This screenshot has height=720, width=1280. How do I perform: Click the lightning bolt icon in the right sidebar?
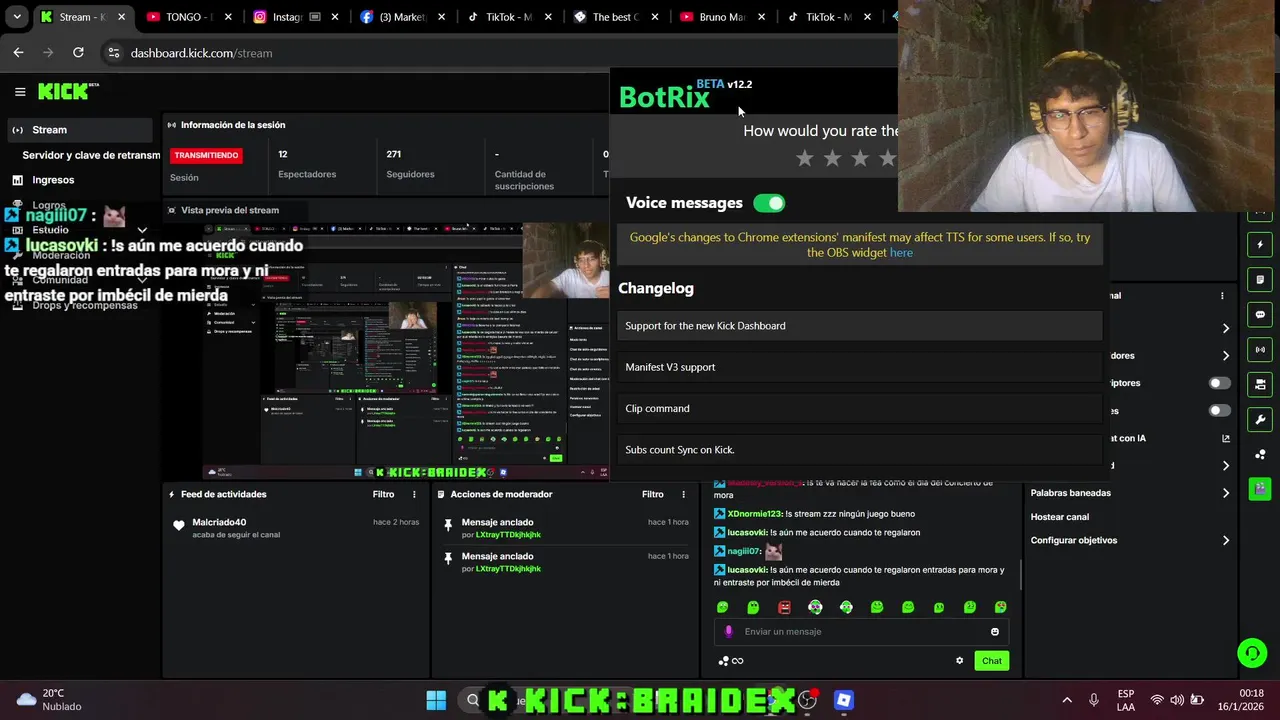[x=1260, y=245]
